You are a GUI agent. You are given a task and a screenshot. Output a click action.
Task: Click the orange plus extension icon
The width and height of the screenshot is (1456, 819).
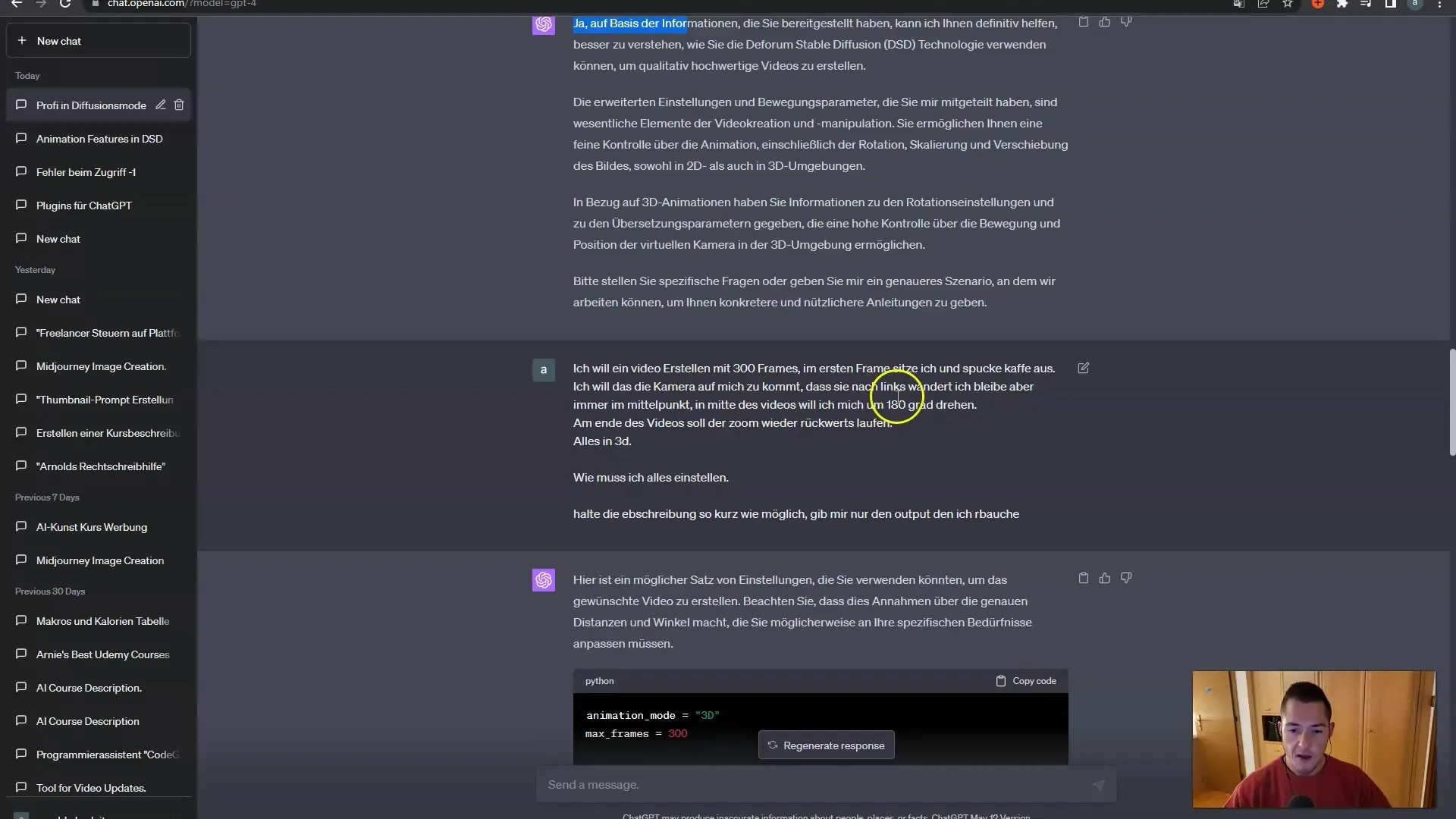1318,4
